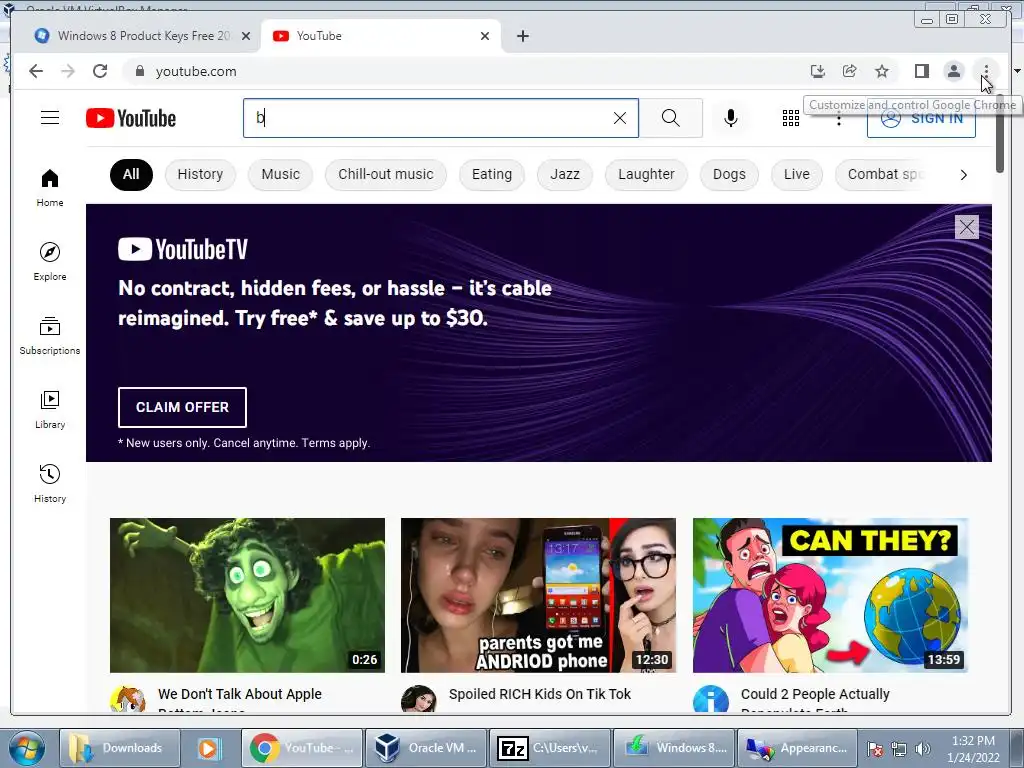Open the CAN THEY? video thumbnail

(830, 595)
